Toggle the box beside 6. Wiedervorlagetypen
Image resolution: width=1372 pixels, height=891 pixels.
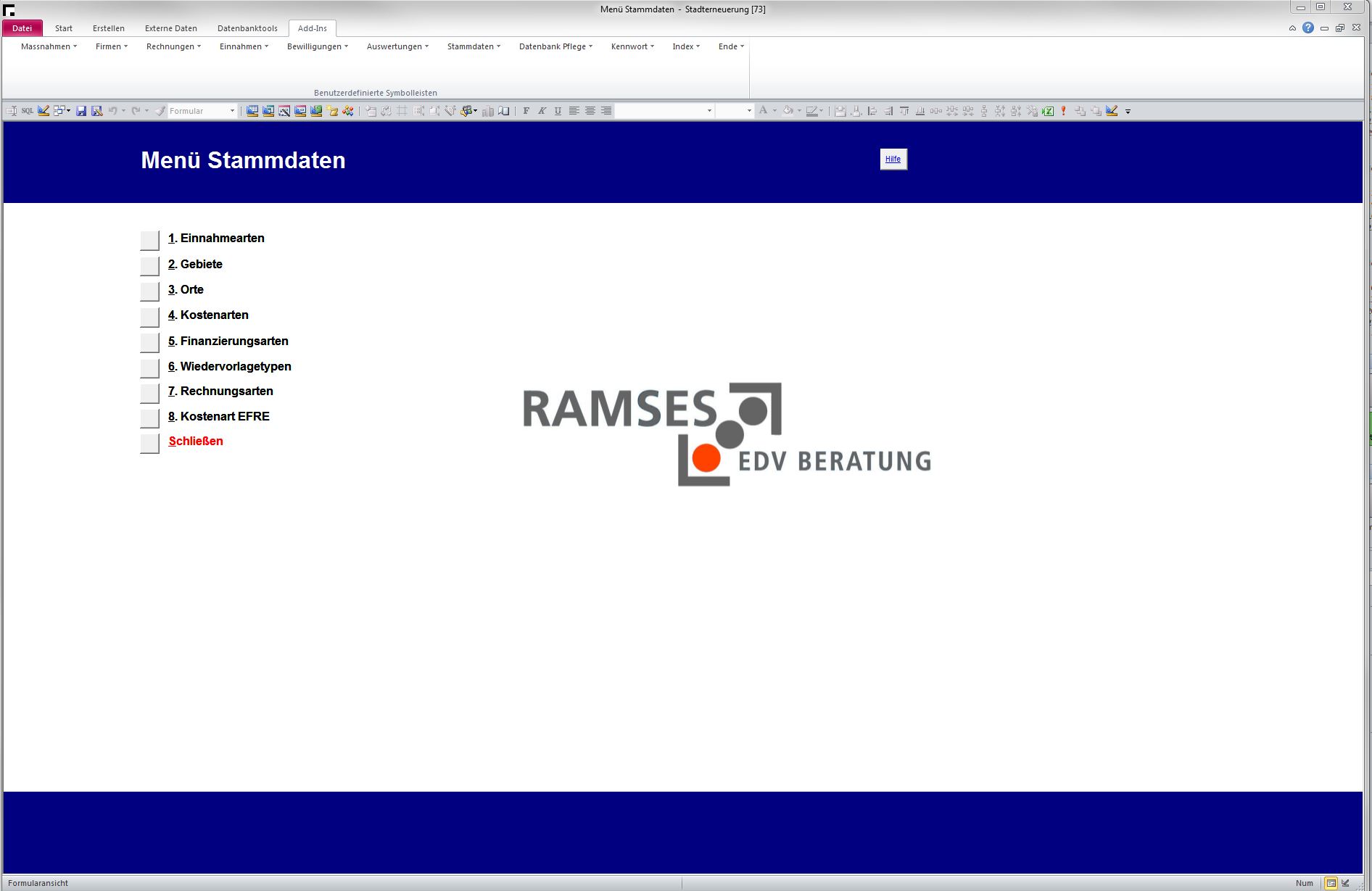[149, 368]
